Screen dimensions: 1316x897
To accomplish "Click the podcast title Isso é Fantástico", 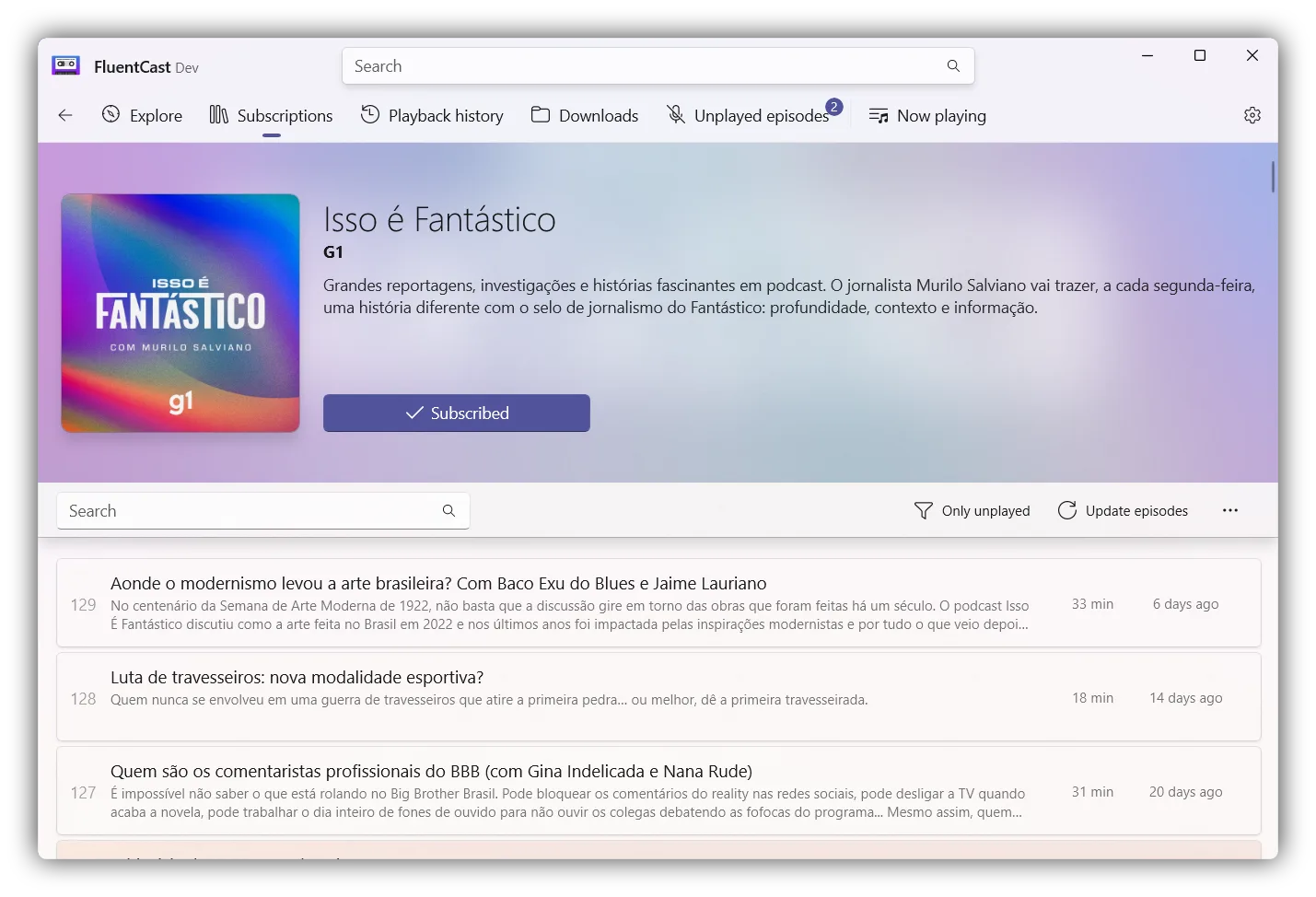I will 439,220.
